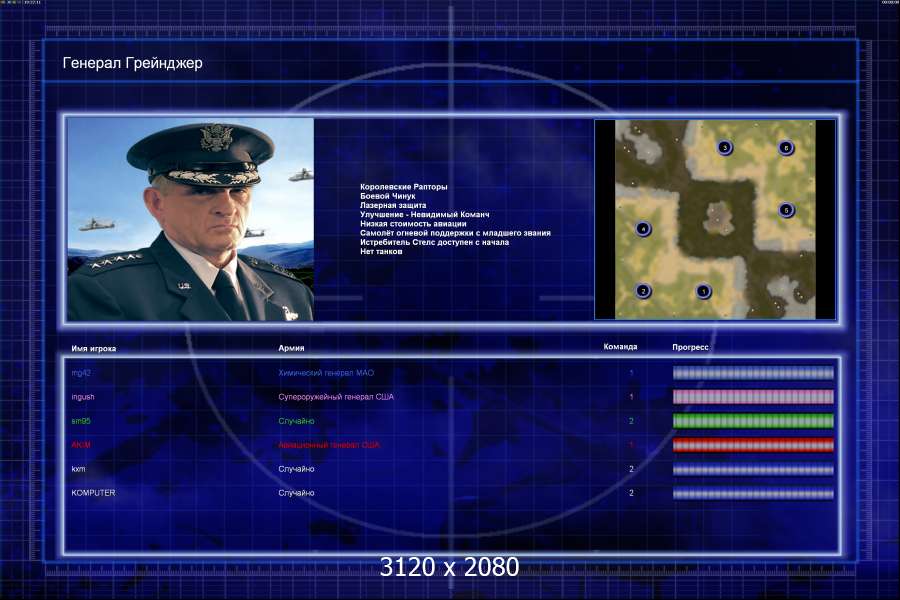
Task: Click the team number in kxm's row
Action: (x=631, y=469)
